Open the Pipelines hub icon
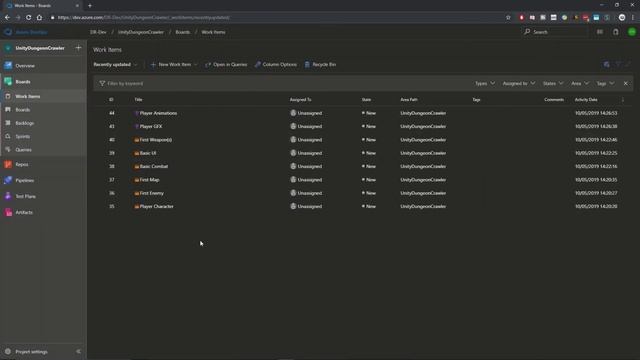Screen dimensions: 640x360 8,180
